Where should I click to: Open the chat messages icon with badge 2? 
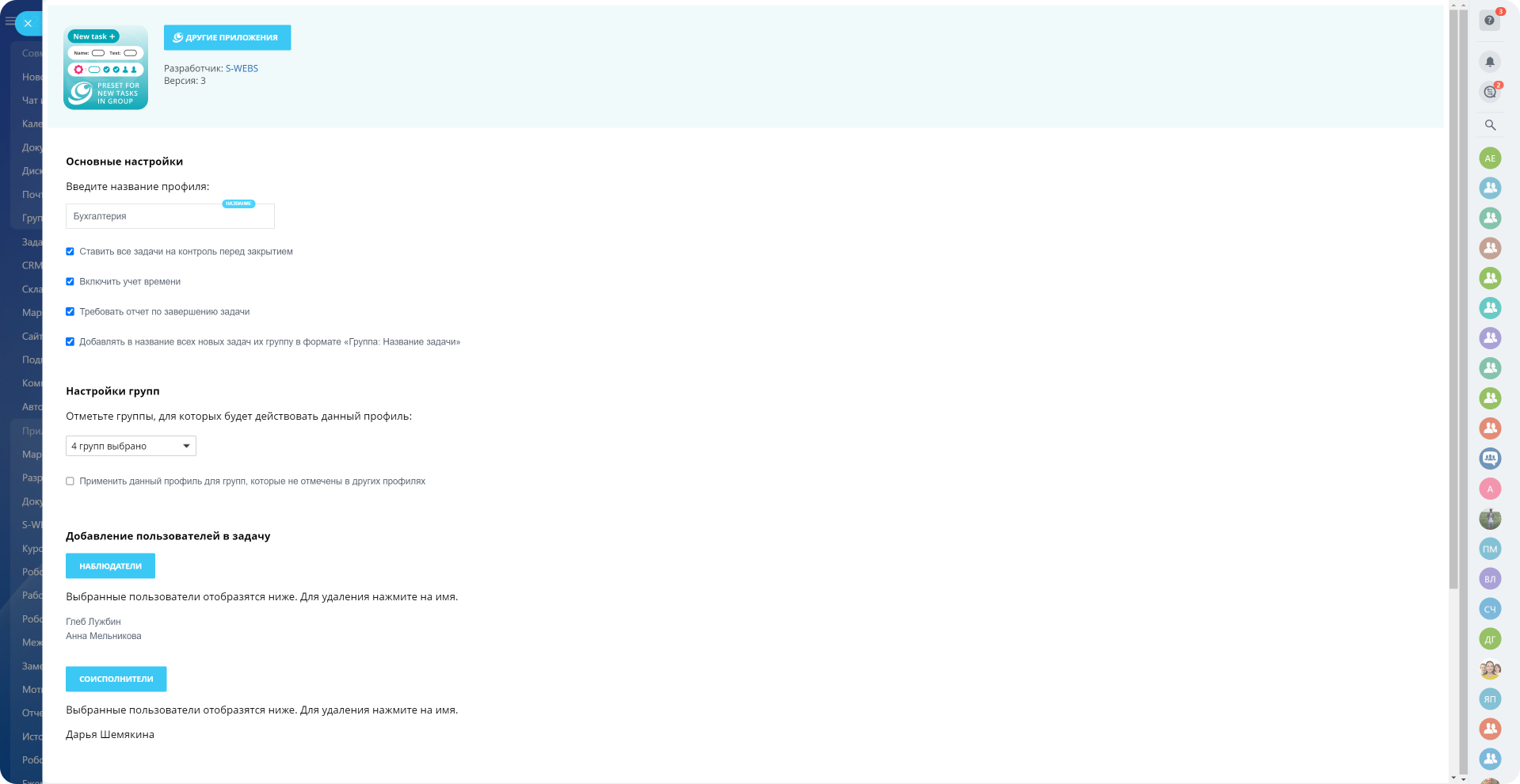pos(1490,92)
